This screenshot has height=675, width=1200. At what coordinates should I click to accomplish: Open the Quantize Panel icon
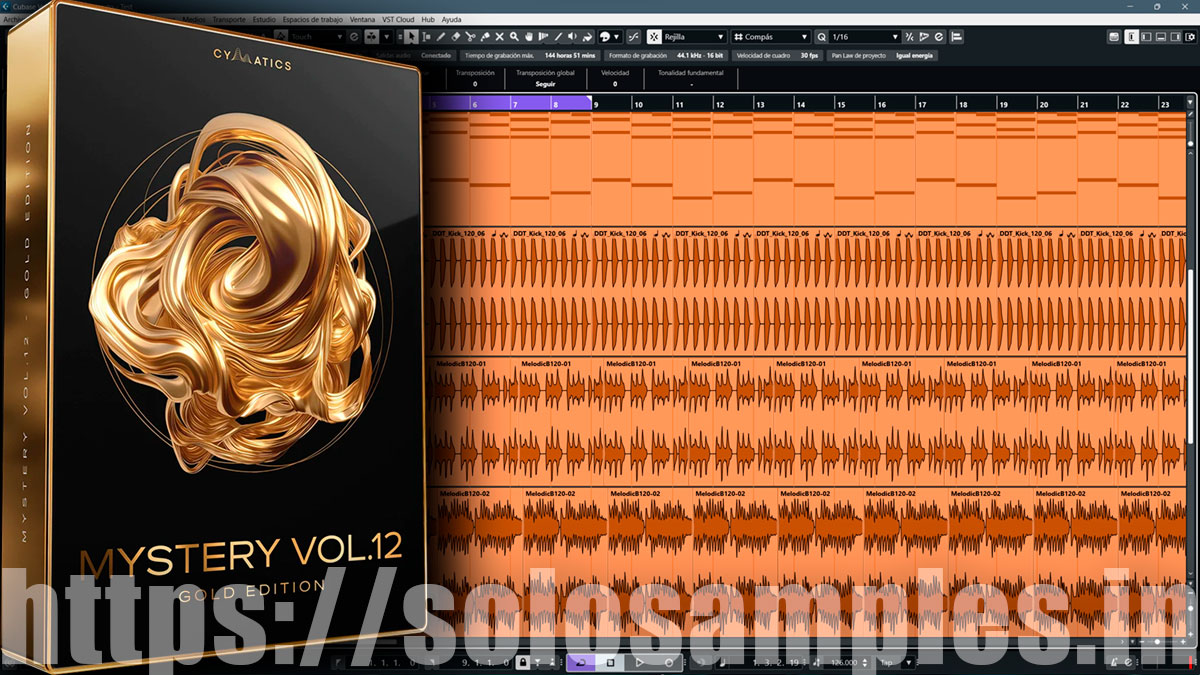pos(938,36)
